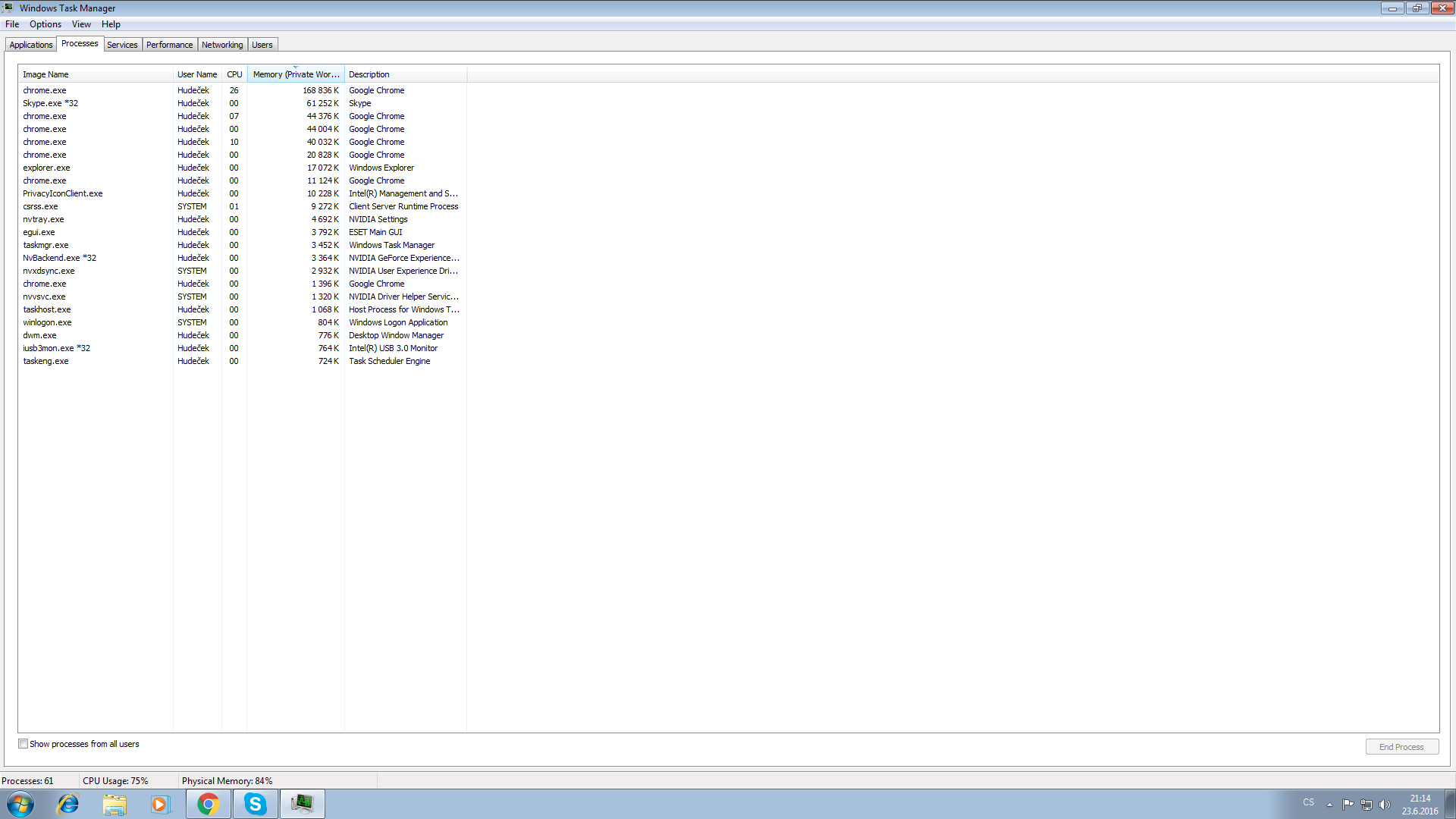Enable Show processes from all users
Image resolution: width=1456 pixels, height=819 pixels.
pyautogui.click(x=24, y=744)
